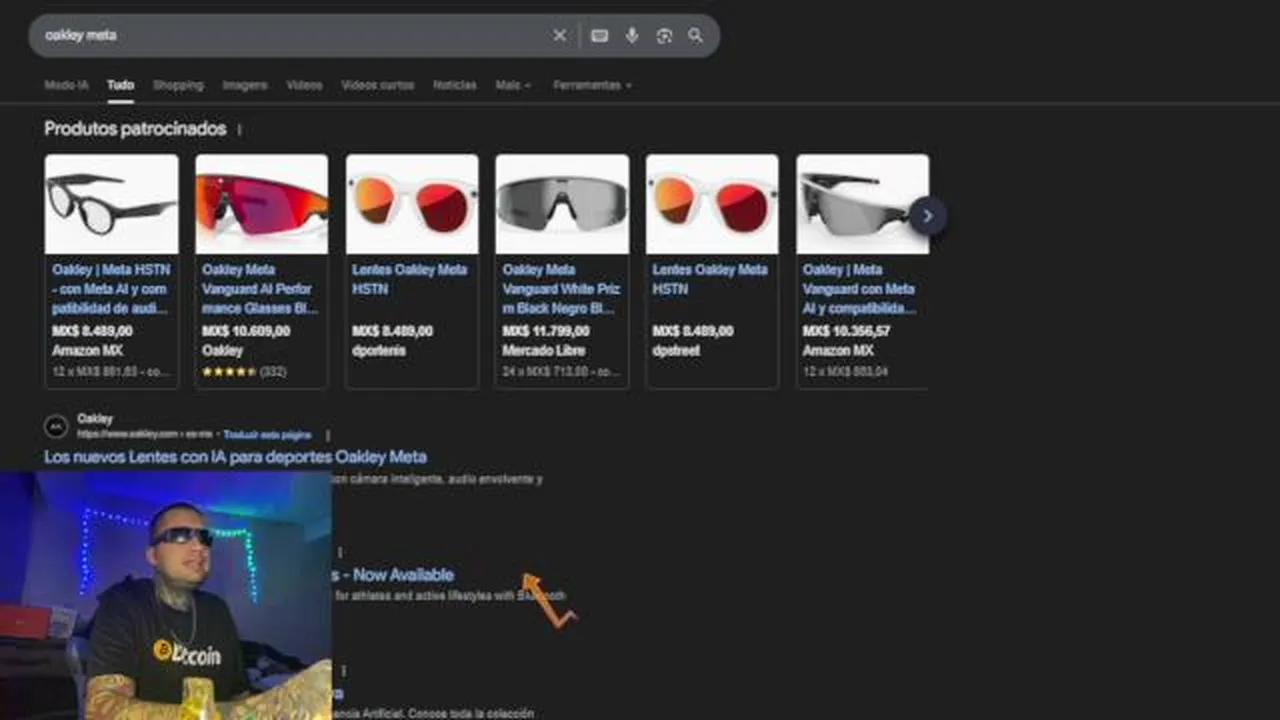Switch to the Modo IA tab

point(66,85)
